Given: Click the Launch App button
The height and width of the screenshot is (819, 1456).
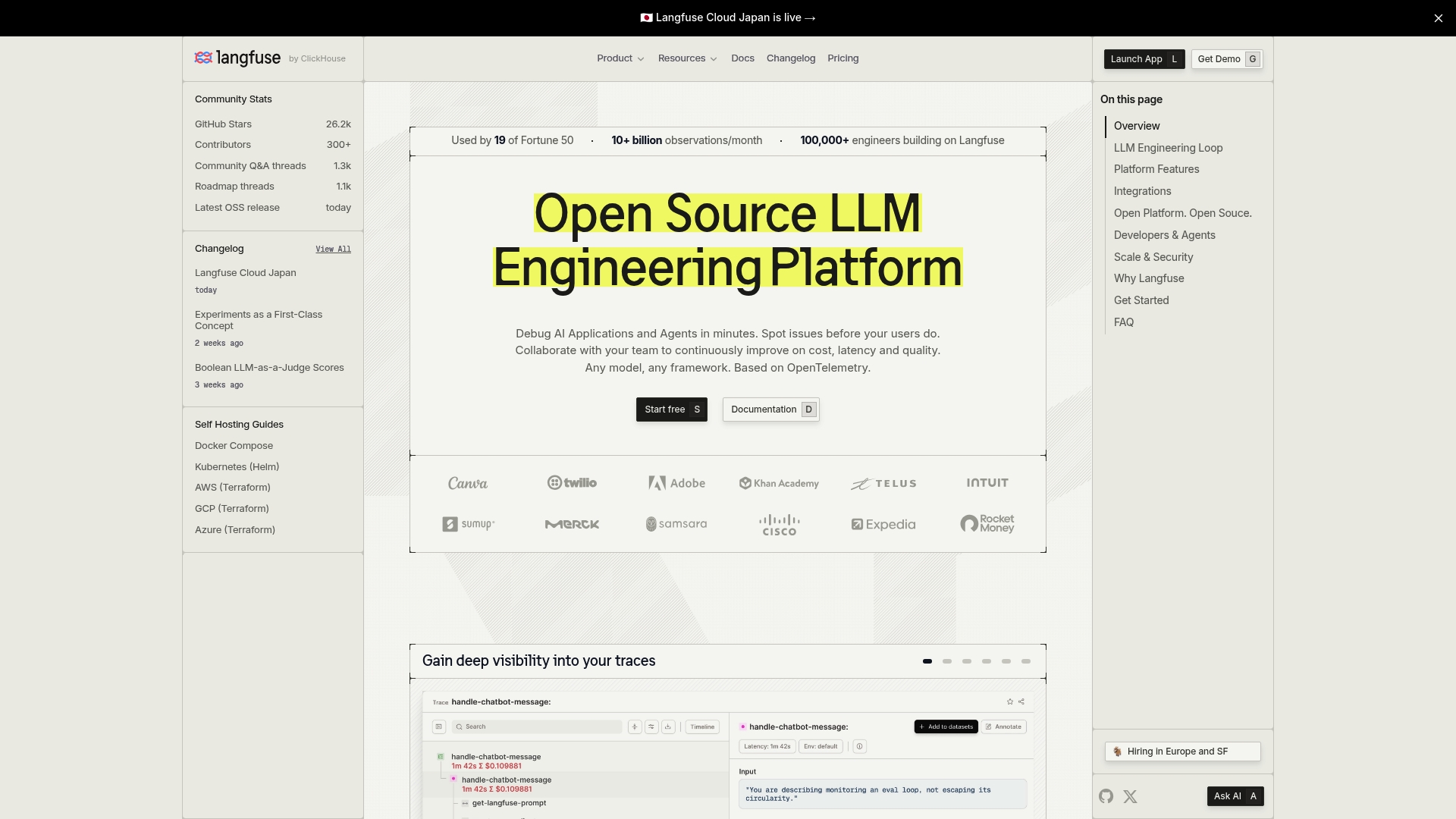Looking at the screenshot, I should (x=1144, y=59).
